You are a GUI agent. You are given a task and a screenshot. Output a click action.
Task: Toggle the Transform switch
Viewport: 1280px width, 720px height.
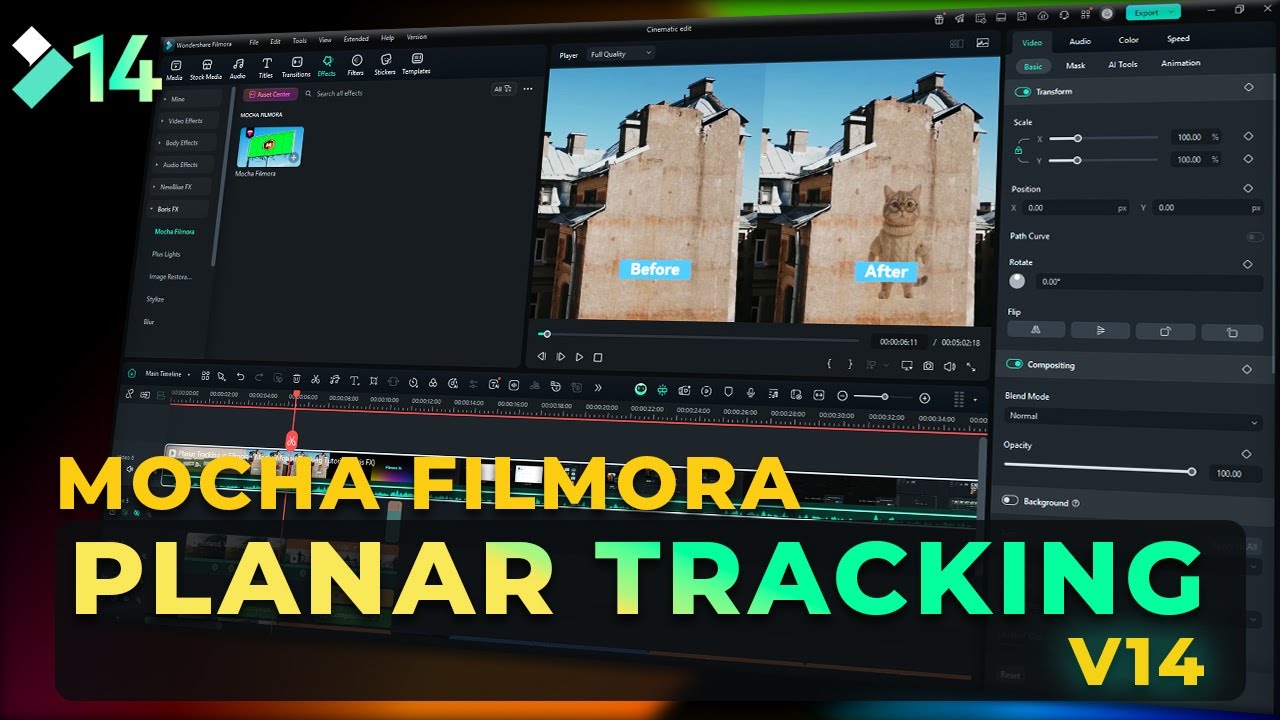coord(1023,91)
